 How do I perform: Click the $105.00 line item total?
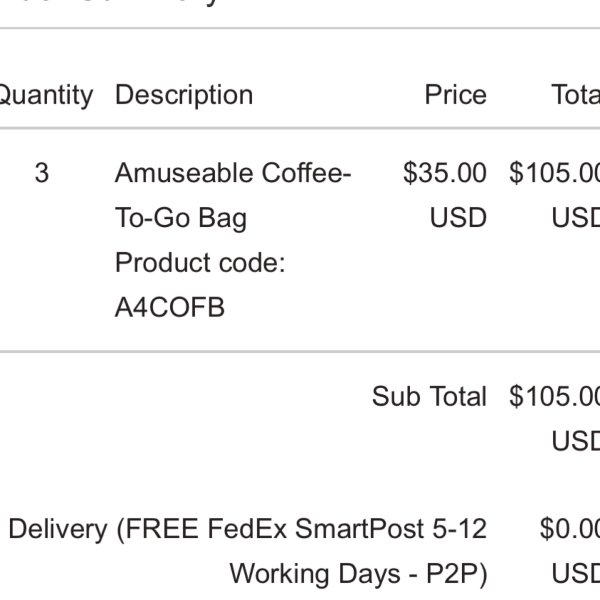(x=554, y=173)
